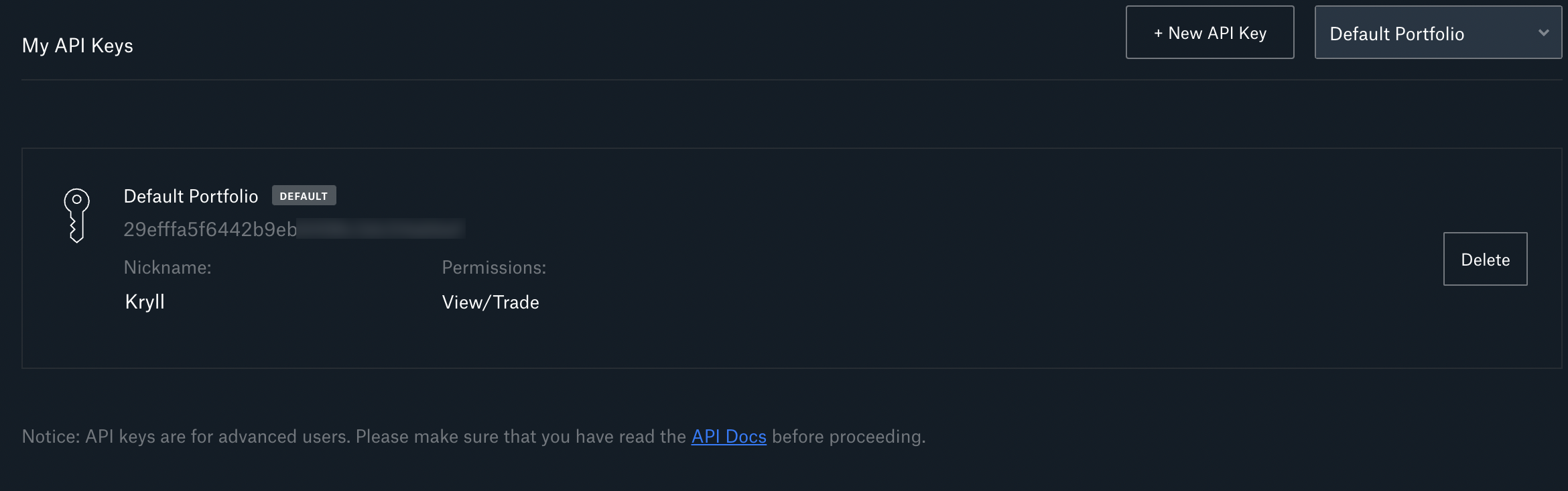Click the Kryll nickname value
The image size is (1568, 491).
(x=145, y=302)
